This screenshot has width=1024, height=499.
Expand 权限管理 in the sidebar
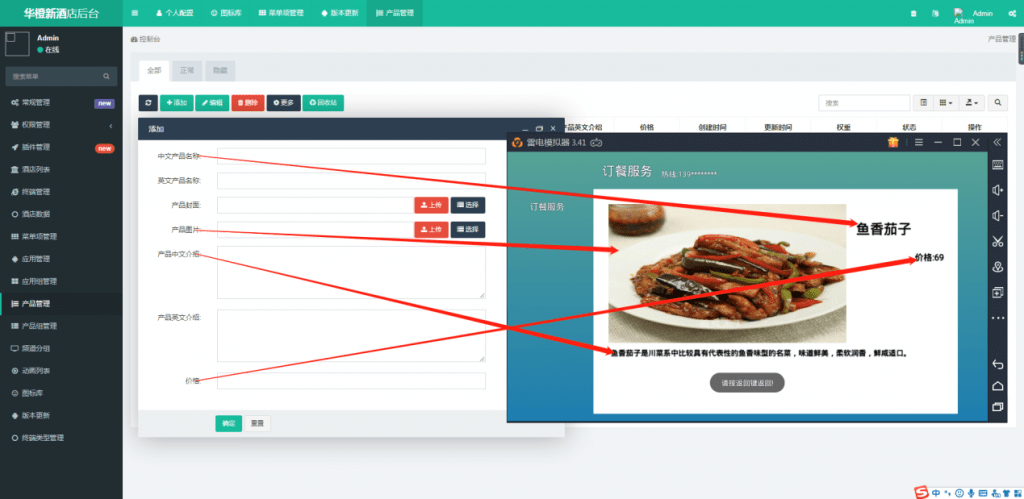(60, 125)
